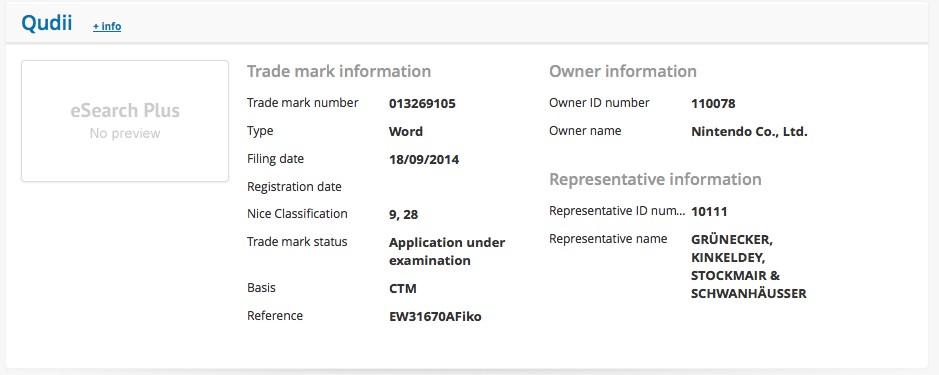Screen dimensions: 939x375
Task: Click the 'Trade mark status' label
Action: [x=297, y=242]
